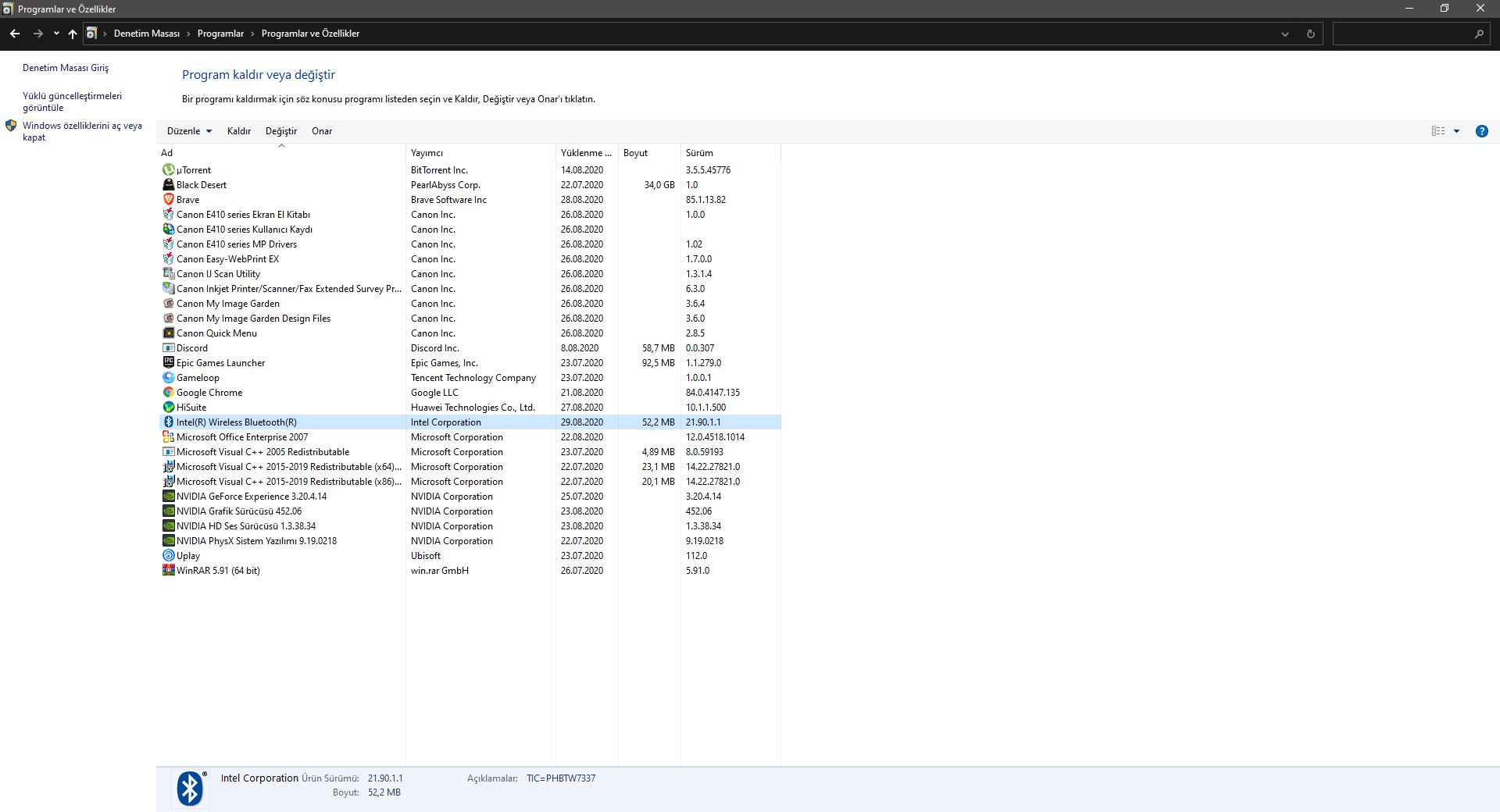
Task: Select the WinRAR 5.91 icon
Action: point(168,570)
